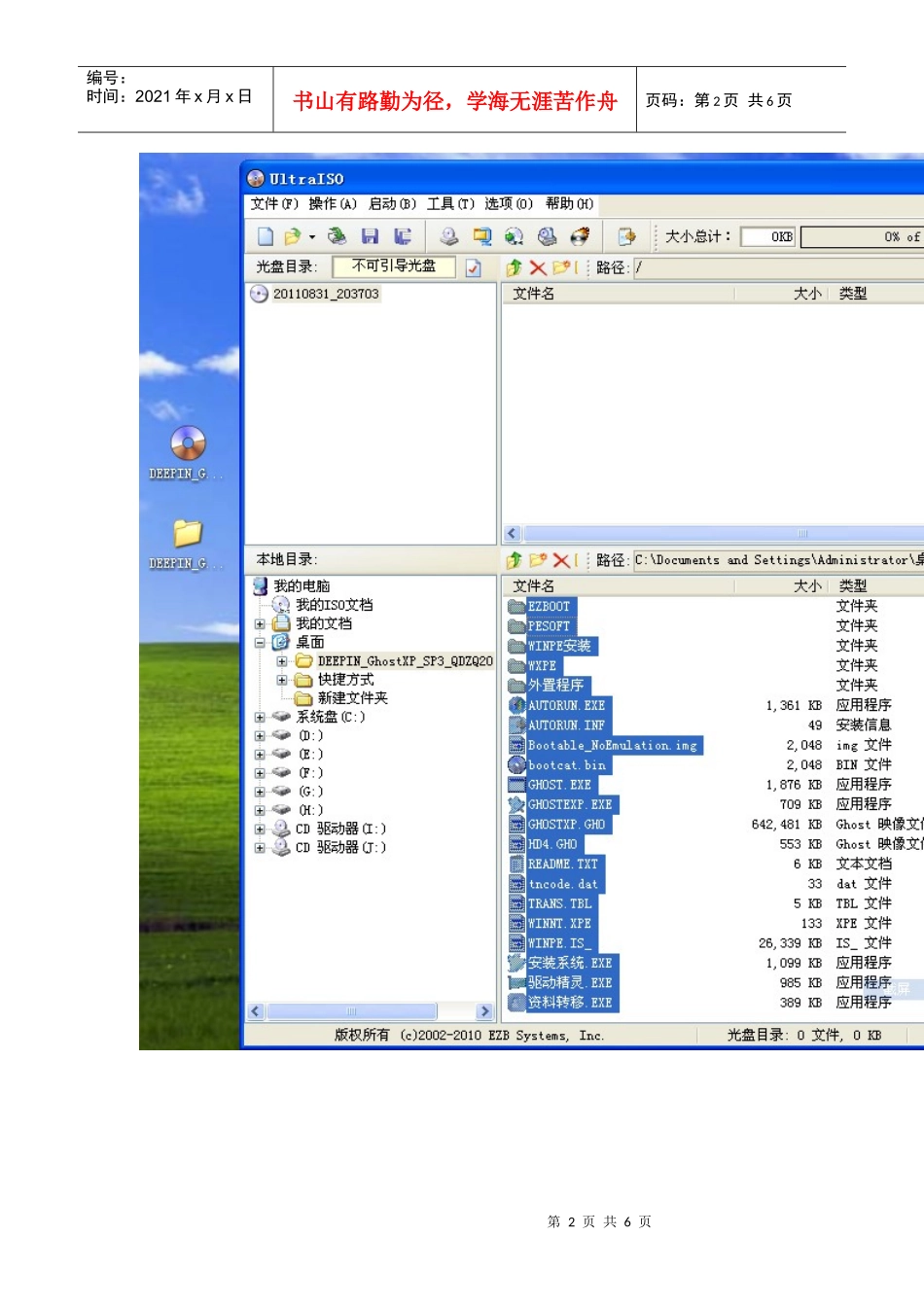Click the local path field C:\Documents and Settings

(x=778, y=560)
